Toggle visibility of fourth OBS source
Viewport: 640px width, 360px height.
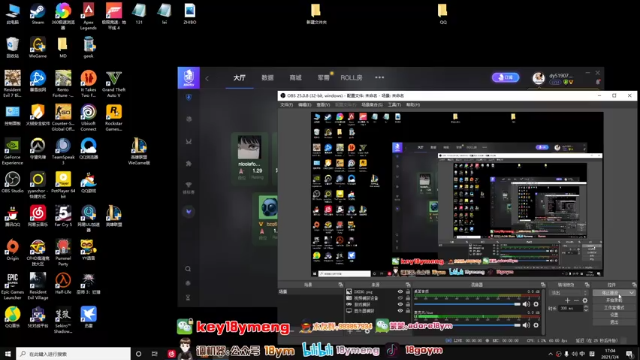(x=400, y=311)
